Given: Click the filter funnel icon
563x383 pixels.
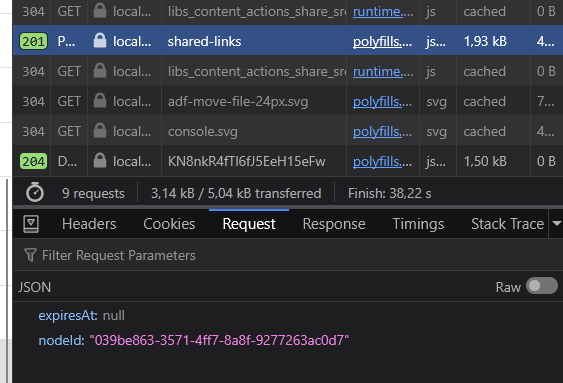Looking at the screenshot, I should tap(30, 255).
